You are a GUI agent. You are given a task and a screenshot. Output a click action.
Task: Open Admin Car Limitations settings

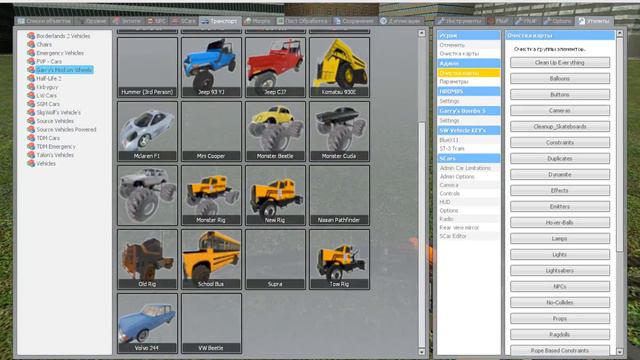pos(469,168)
